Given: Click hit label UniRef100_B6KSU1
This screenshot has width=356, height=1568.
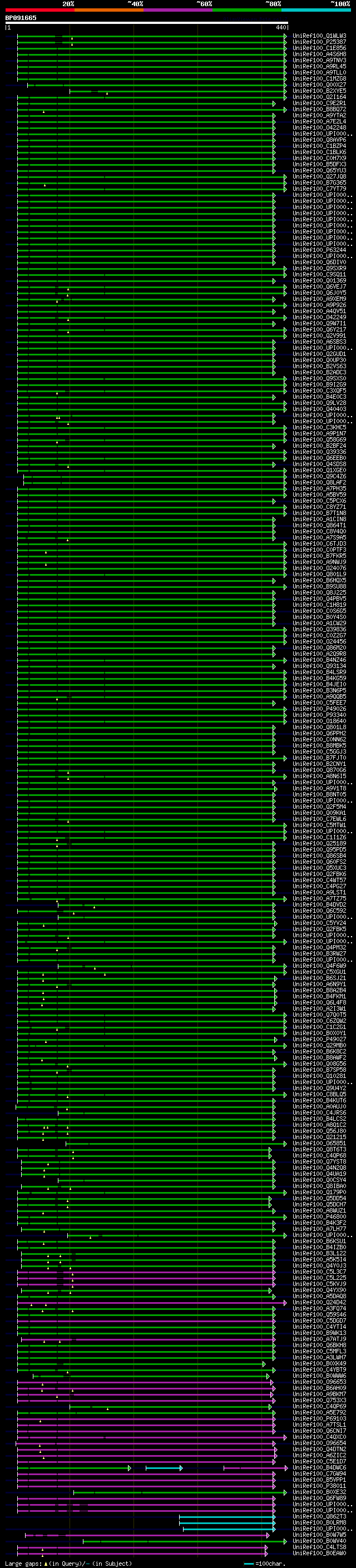Looking at the screenshot, I should click(319, 1241).
